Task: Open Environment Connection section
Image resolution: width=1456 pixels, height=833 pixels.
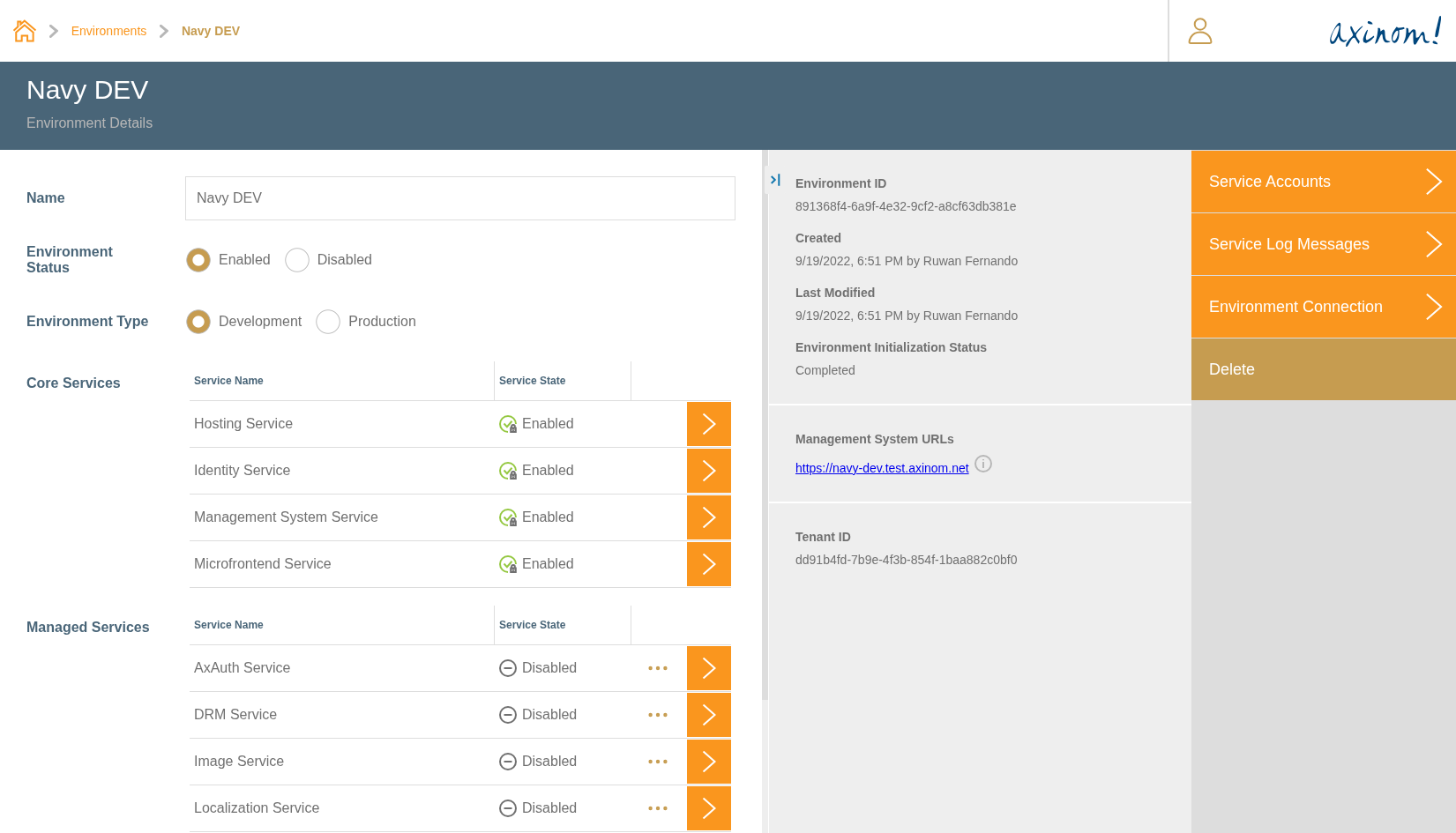Action: (x=1324, y=307)
